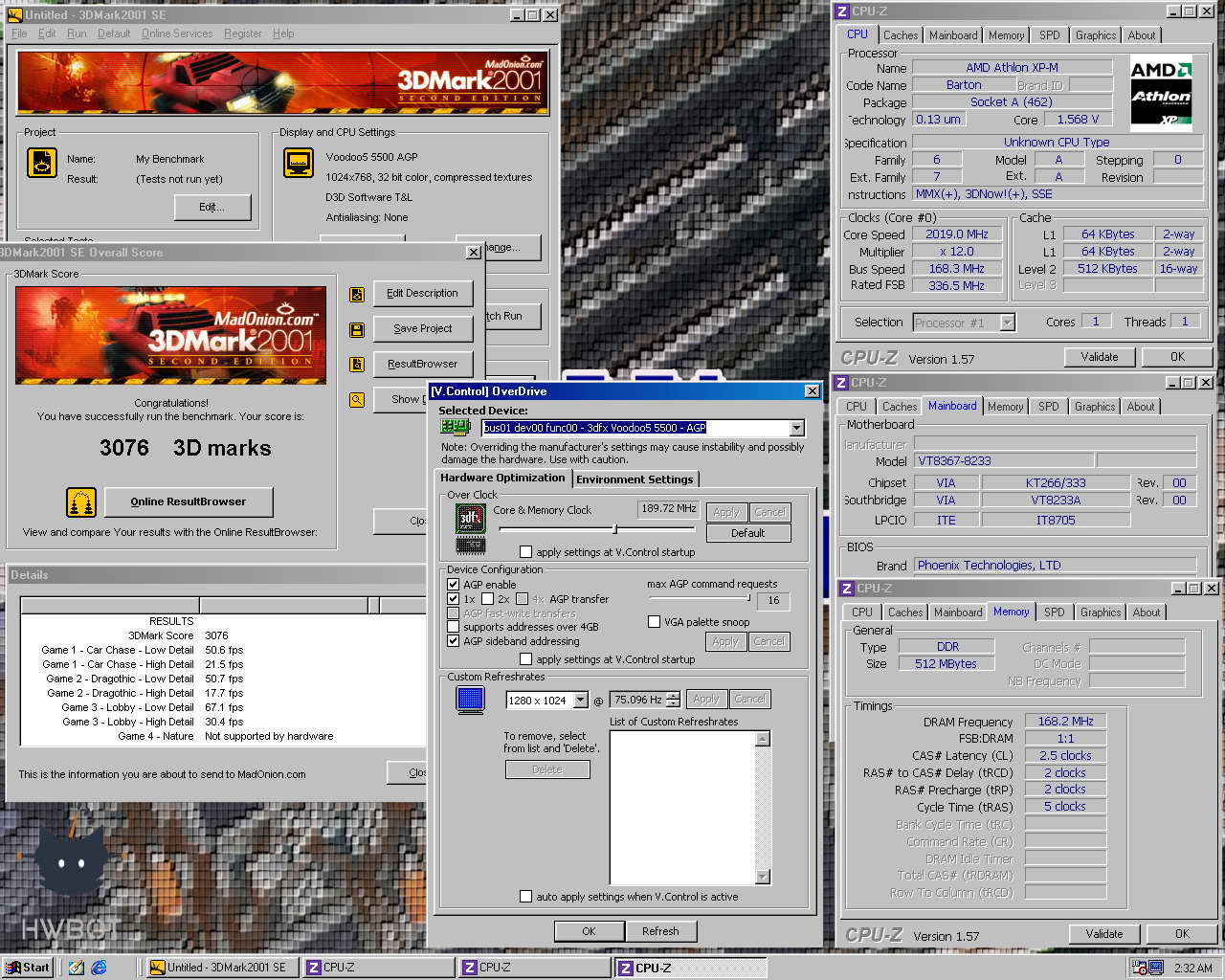1225x980 pixels.
Task: Click the Edit Description icon
Action: pos(357,294)
